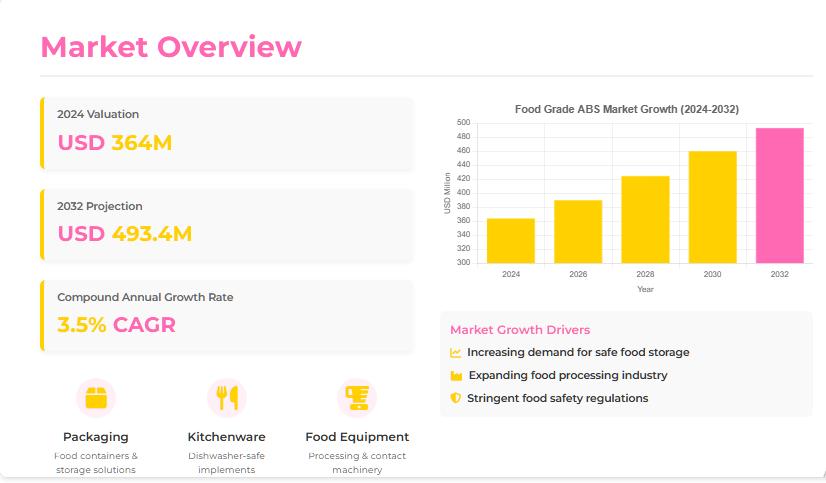Select the 2024 bar in the chart
The image size is (826, 483).
[510, 241]
